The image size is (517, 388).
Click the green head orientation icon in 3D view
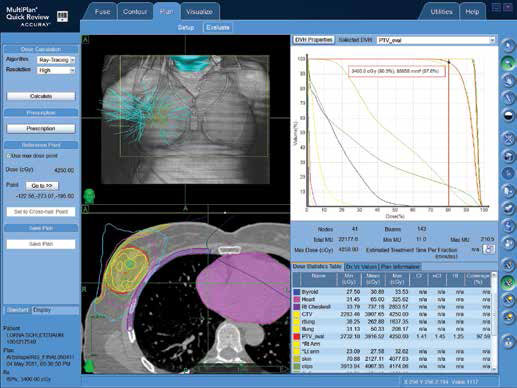pyautogui.click(x=89, y=196)
